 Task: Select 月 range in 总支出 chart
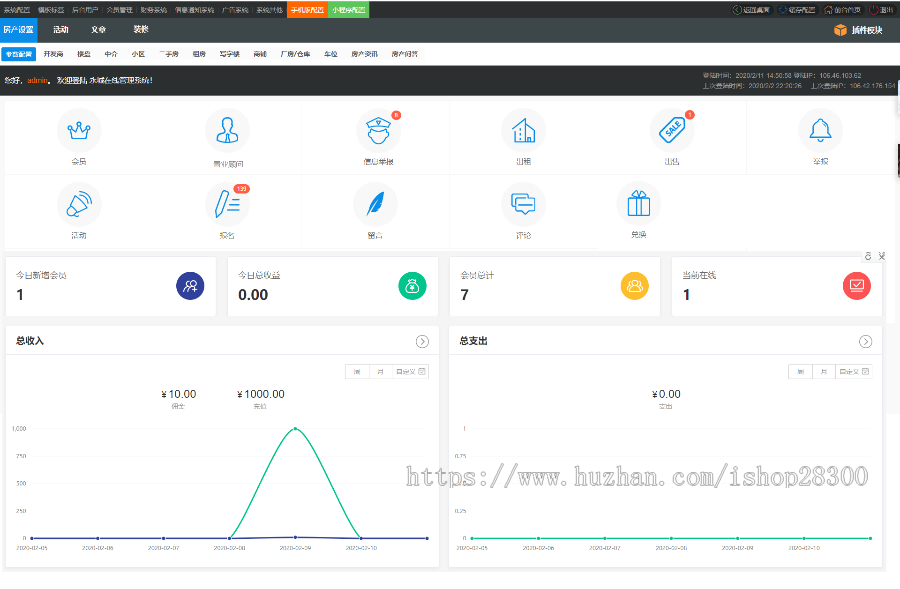click(824, 372)
